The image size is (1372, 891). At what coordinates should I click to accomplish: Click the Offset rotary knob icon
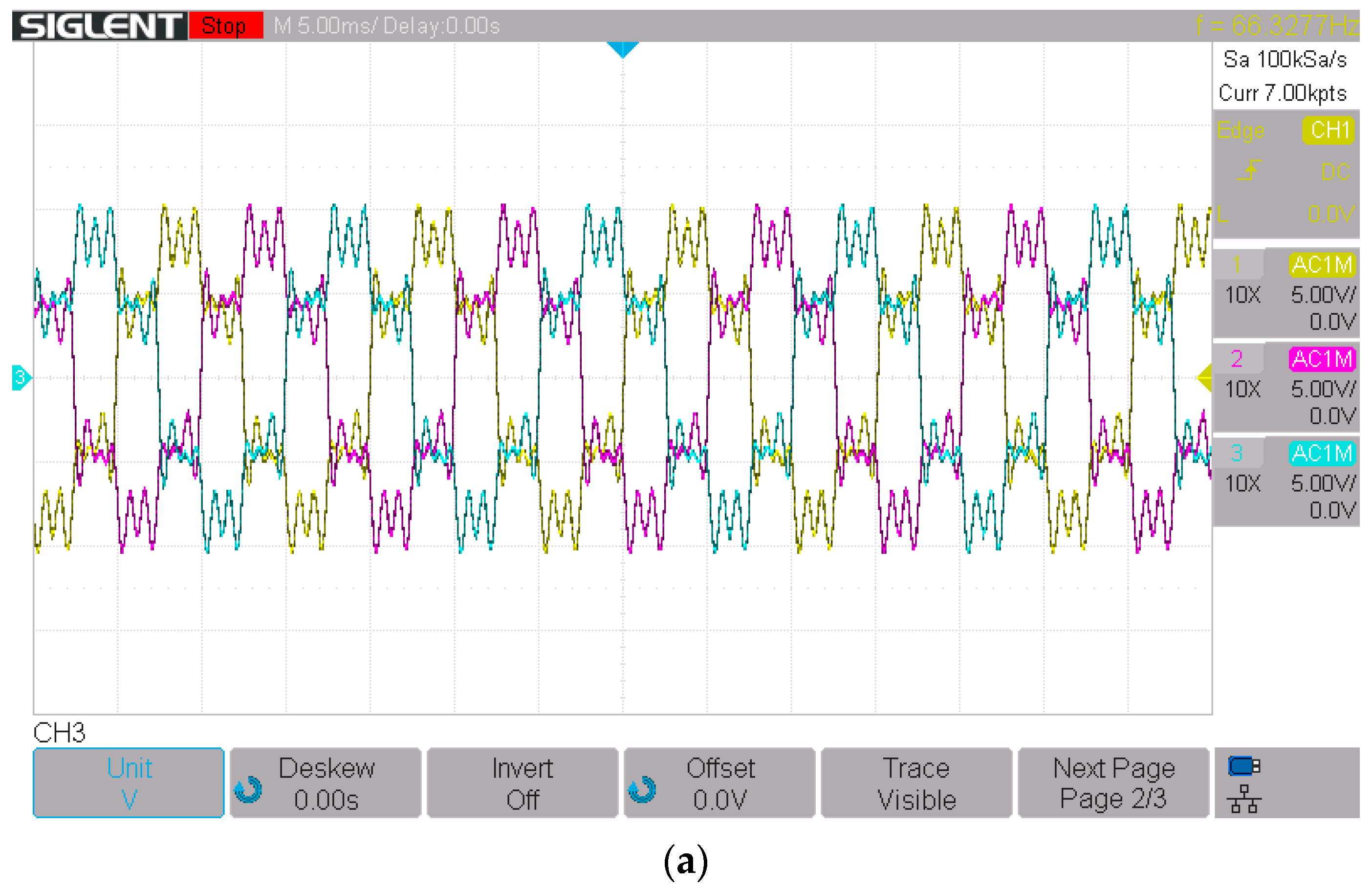click(642, 789)
